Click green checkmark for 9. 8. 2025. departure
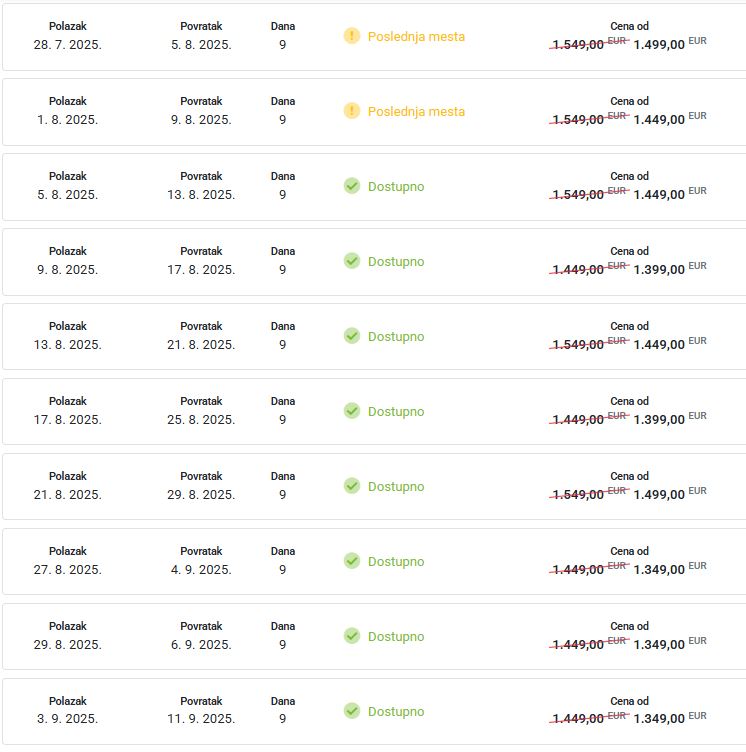Image resolution: width=746 pixels, height=752 pixels. (352, 261)
